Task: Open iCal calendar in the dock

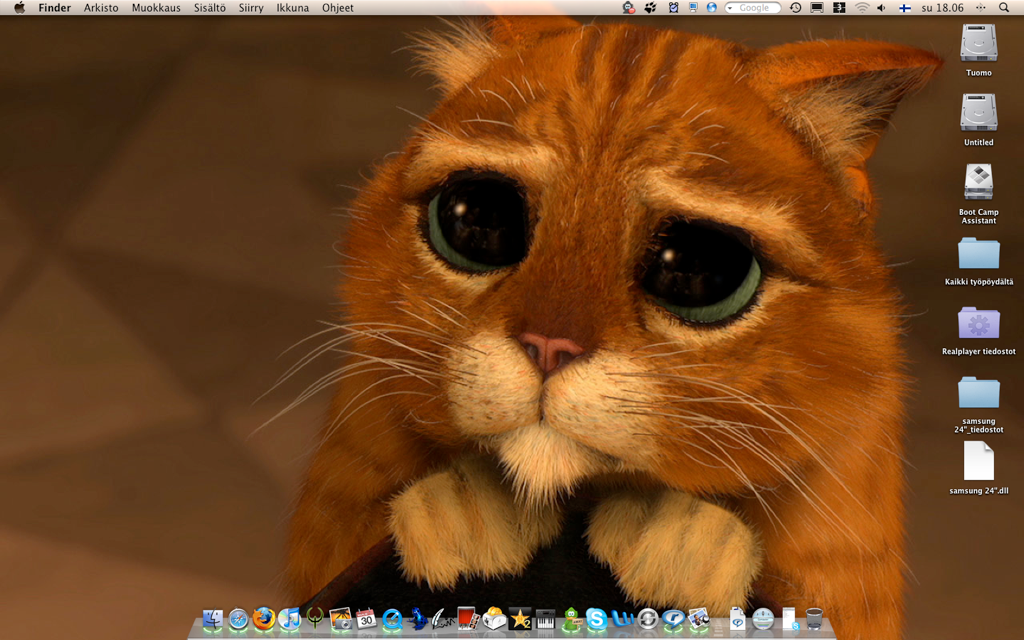Action: 366,618
